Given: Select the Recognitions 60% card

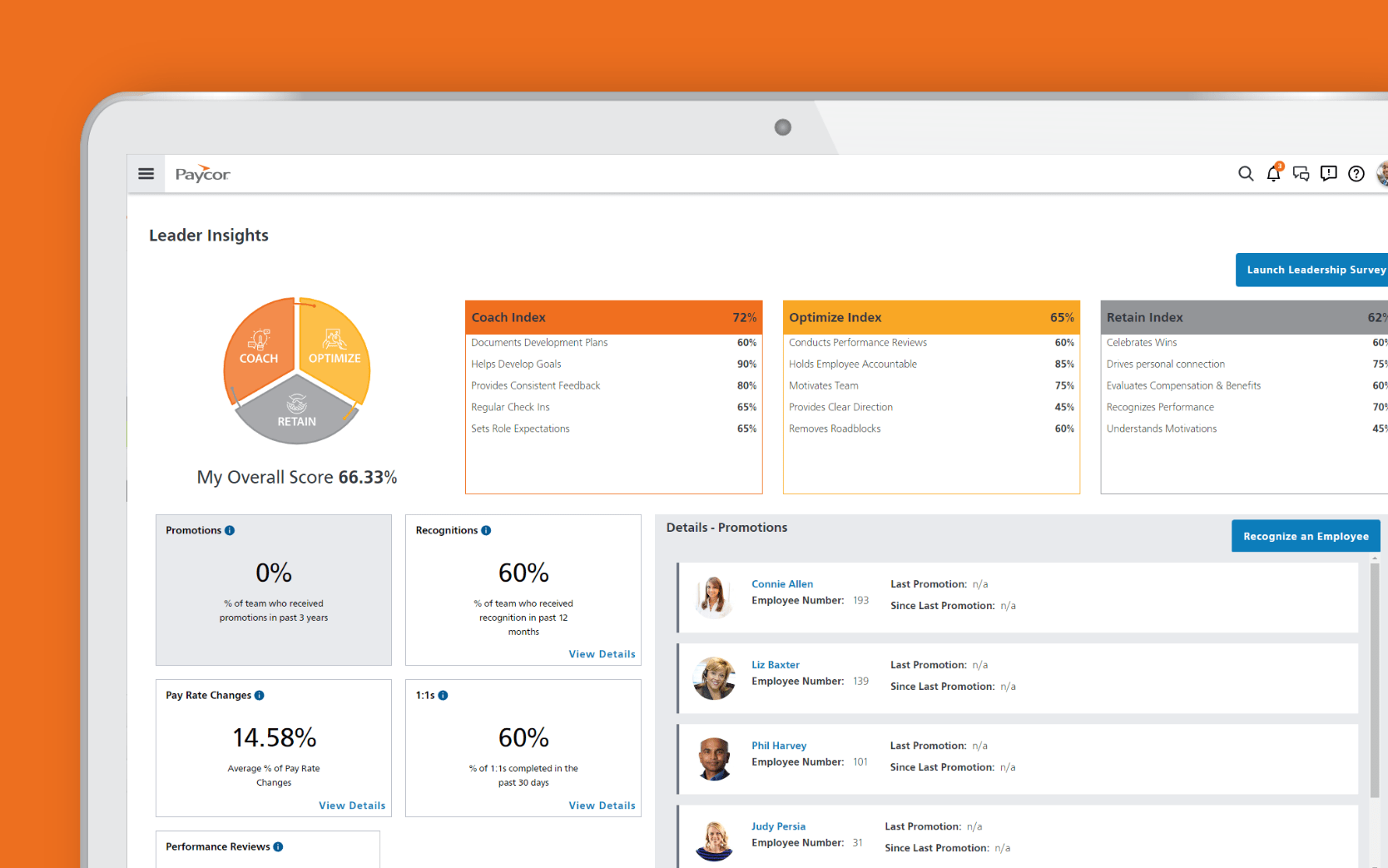Looking at the screenshot, I should (x=523, y=590).
